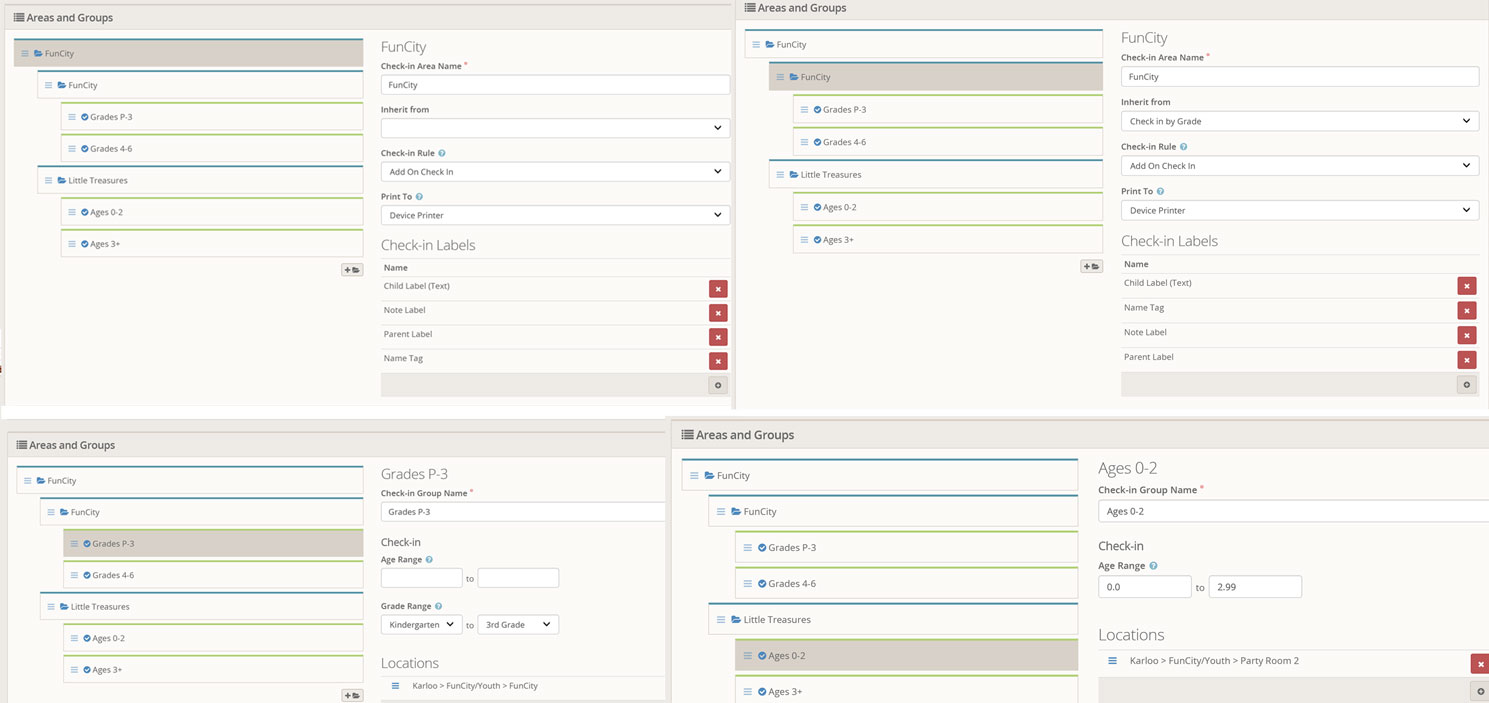Open the Kindergarten grade range dropdown
Viewport: 1489px width, 703px height.
coord(421,625)
